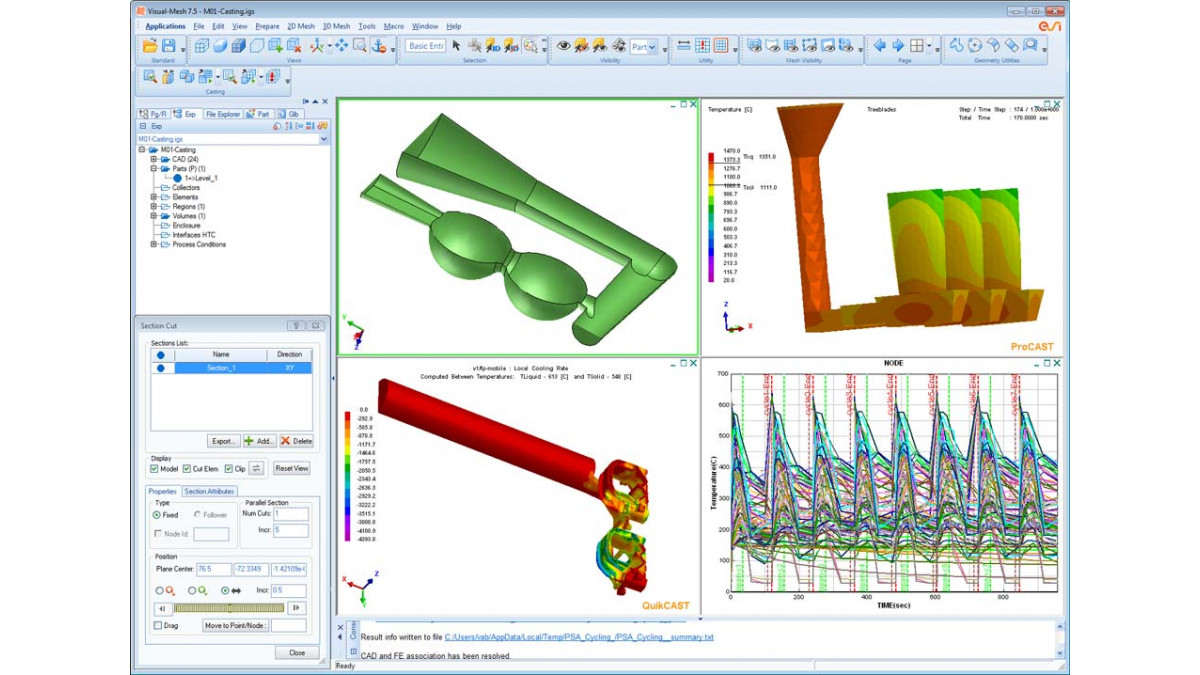Switch to the File Explorer tab
The height and width of the screenshot is (675, 1200).
coord(222,114)
